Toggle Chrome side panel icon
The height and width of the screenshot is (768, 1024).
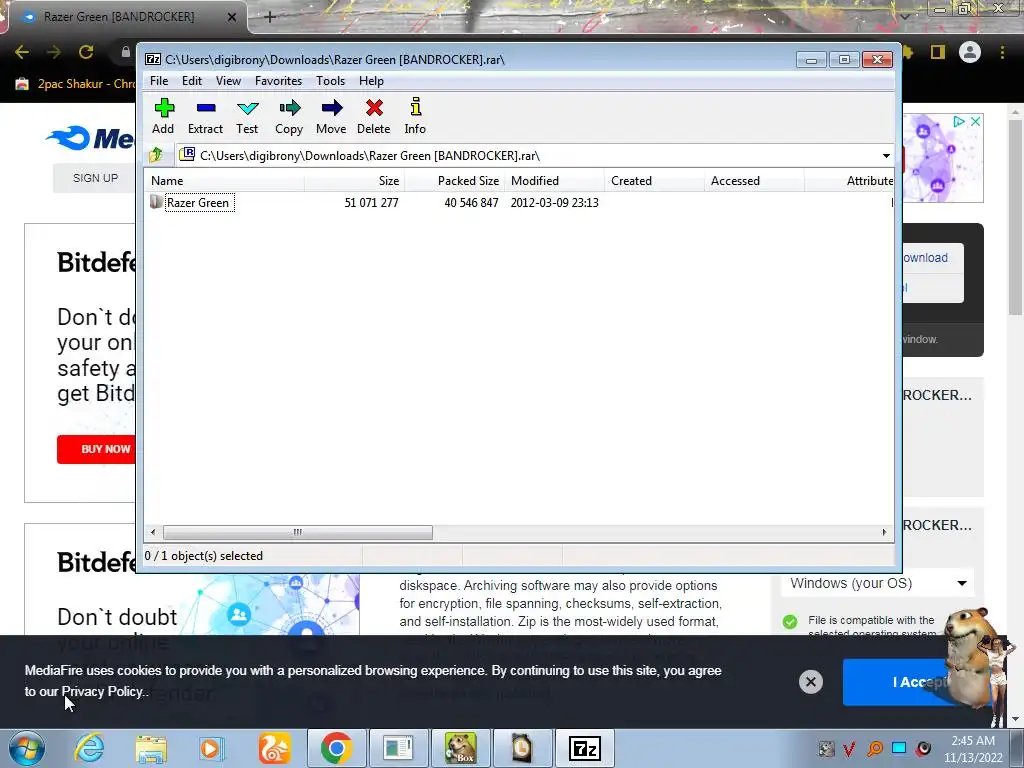[x=938, y=52]
